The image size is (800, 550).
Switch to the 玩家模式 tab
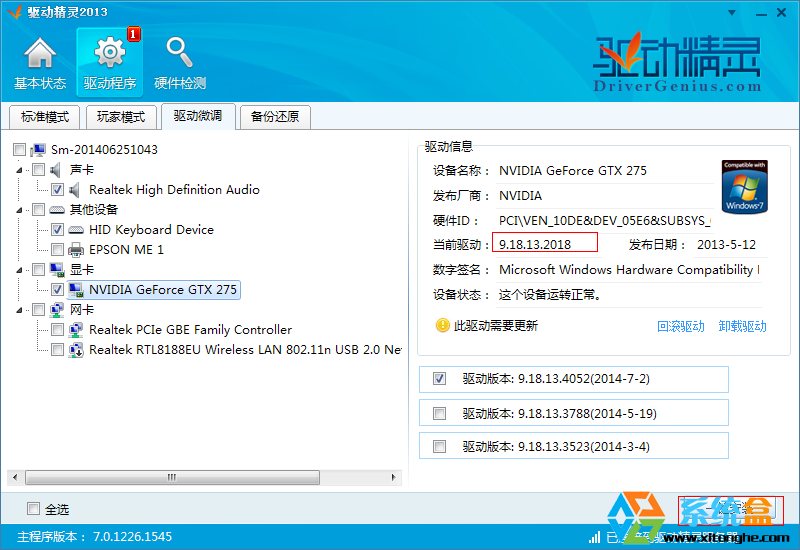click(x=121, y=117)
